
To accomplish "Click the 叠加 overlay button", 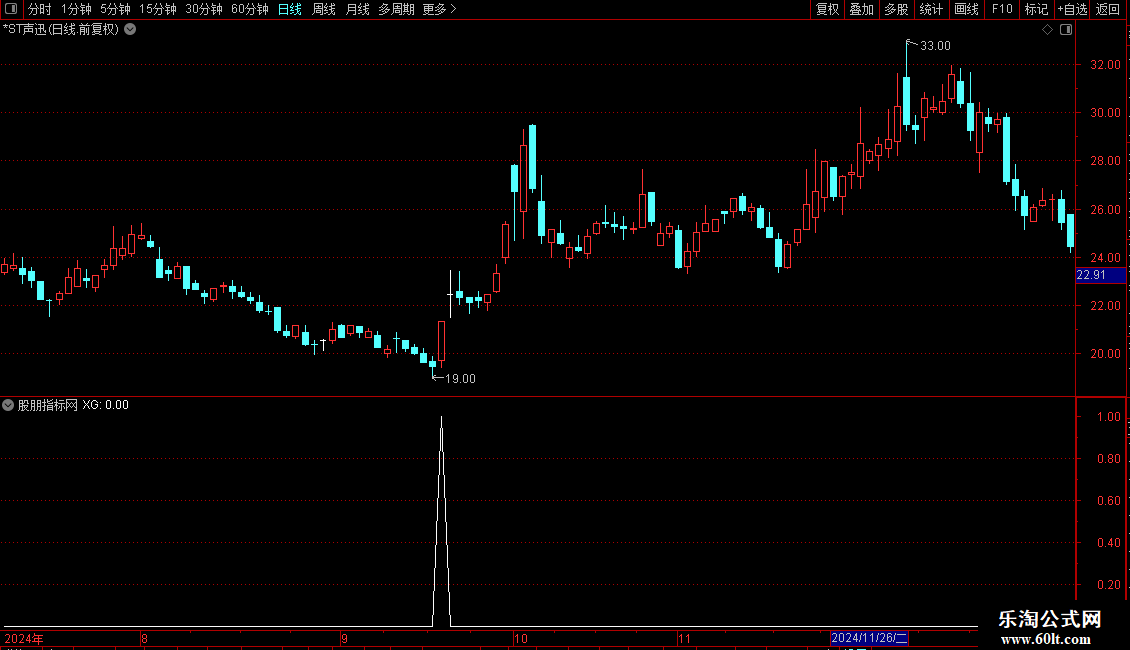I will click(862, 9).
